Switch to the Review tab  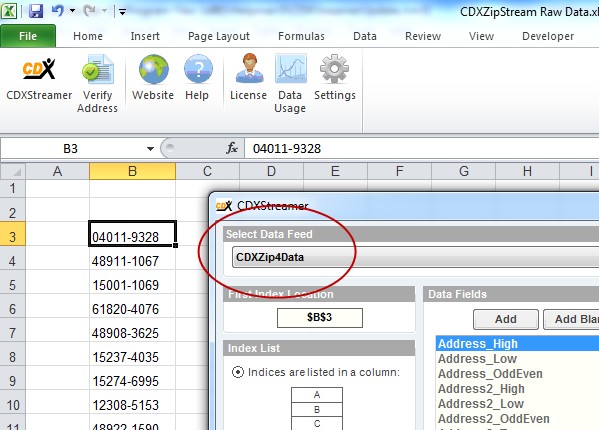[x=423, y=36]
